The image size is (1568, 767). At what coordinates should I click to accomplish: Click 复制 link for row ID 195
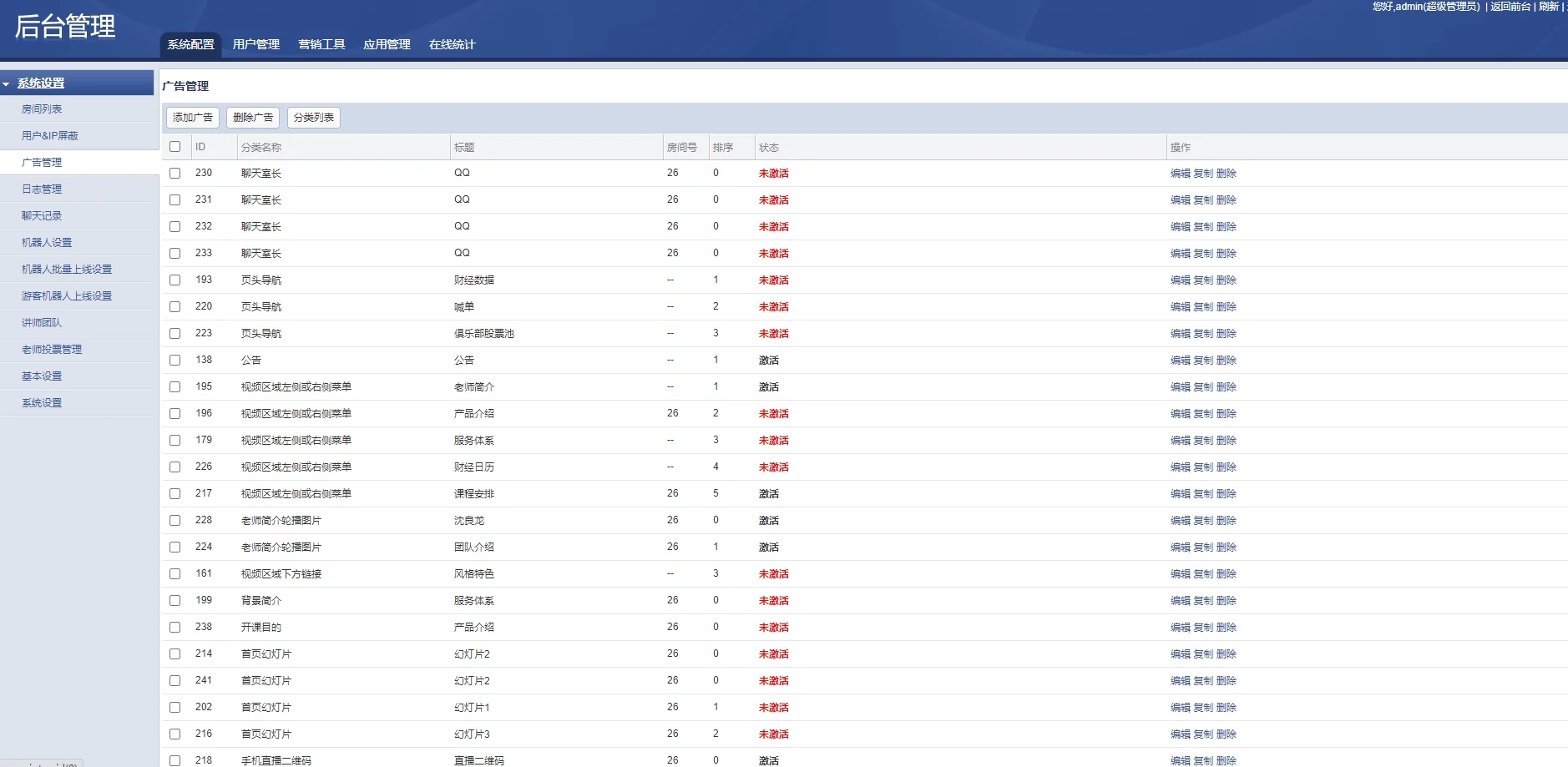pos(1202,387)
